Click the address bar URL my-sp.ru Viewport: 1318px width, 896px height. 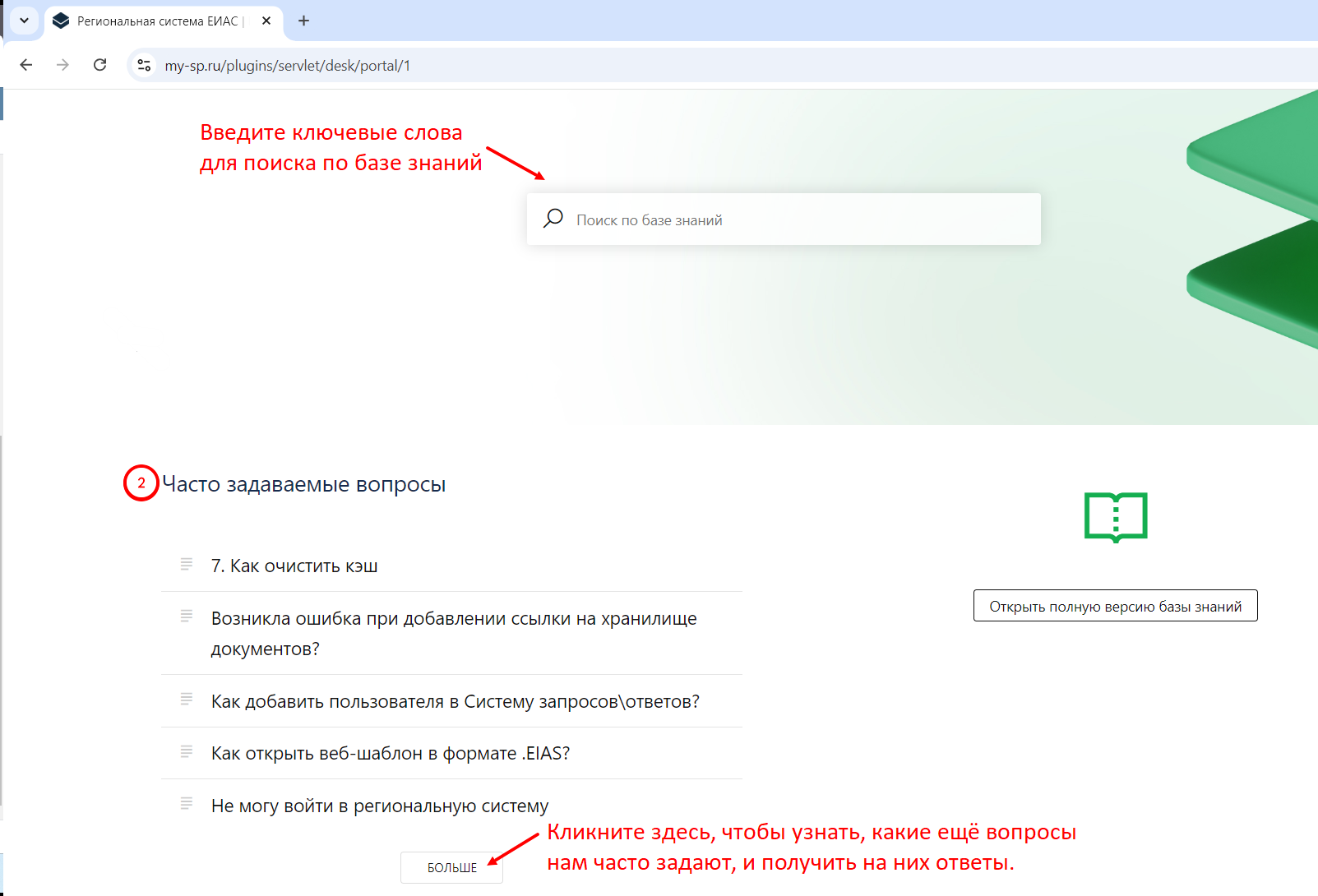(x=288, y=66)
